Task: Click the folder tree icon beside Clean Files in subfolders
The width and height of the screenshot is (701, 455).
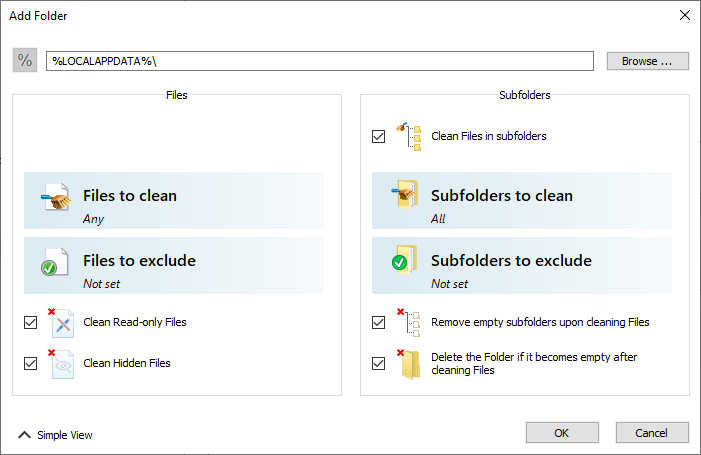Action: click(x=408, y=136)
